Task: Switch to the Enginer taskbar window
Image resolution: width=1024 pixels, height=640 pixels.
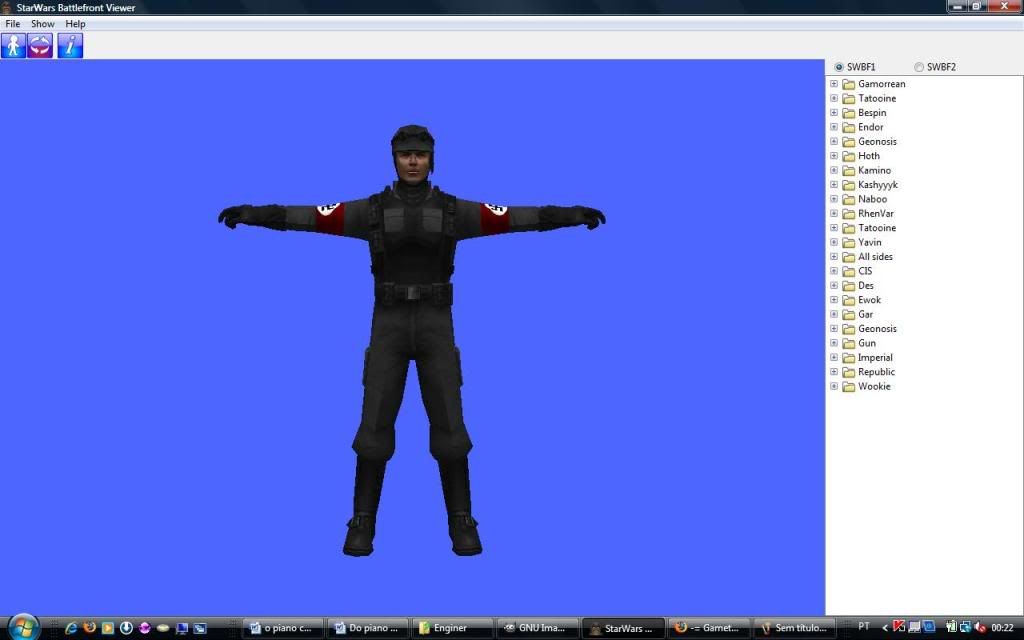Action: coord(452,628)
